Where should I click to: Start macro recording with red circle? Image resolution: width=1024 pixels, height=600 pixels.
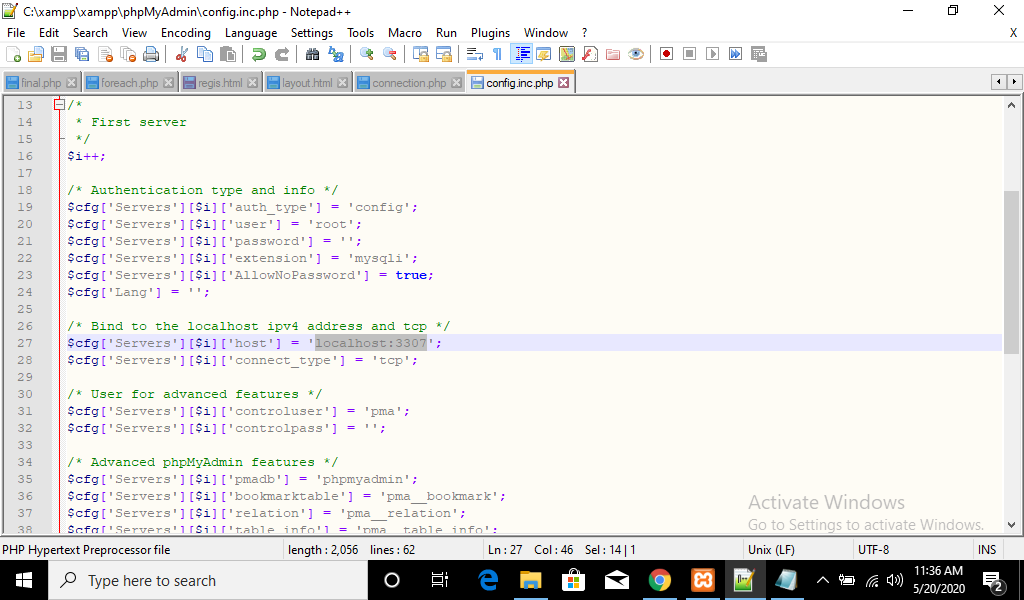666,54
